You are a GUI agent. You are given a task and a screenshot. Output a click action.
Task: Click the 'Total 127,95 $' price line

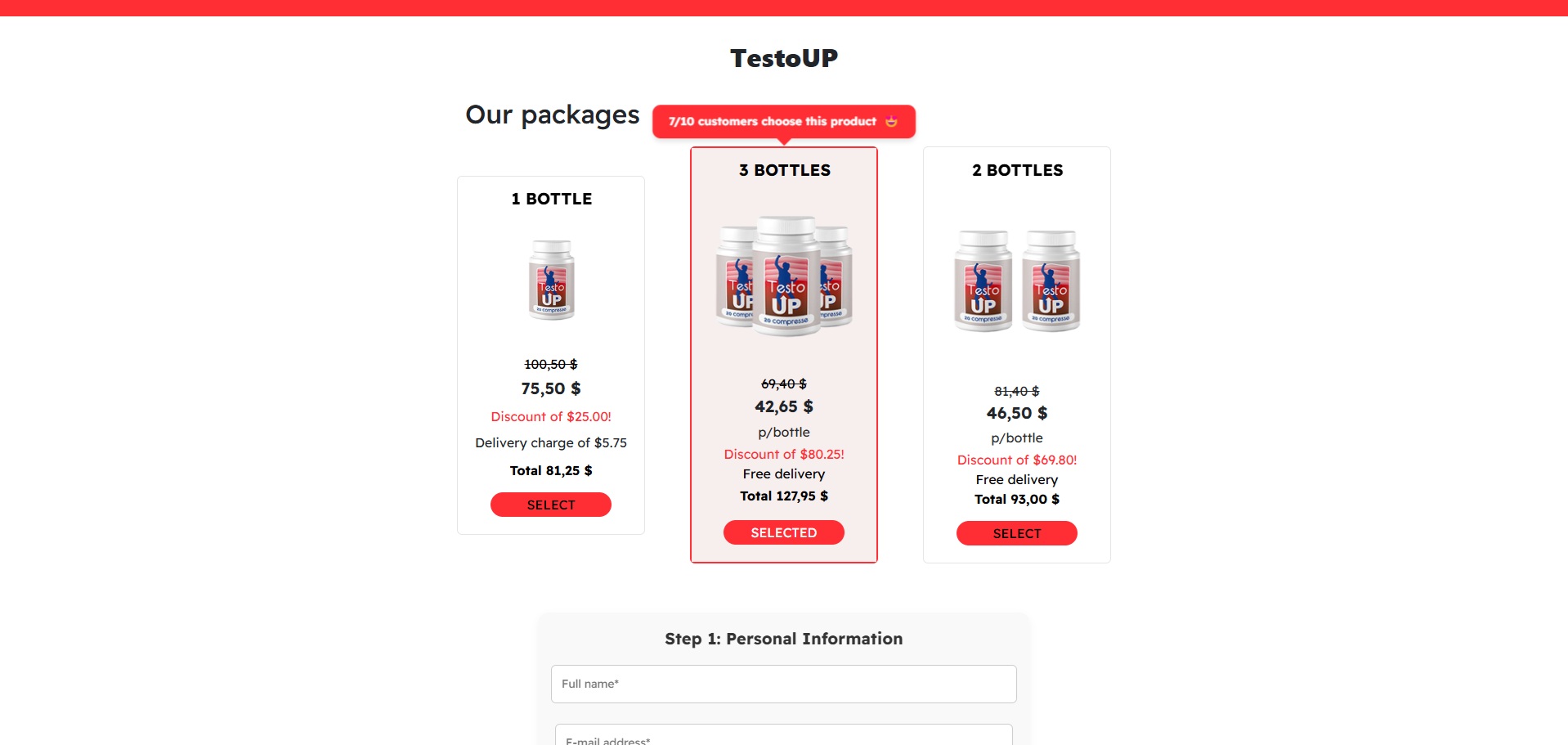783,496
